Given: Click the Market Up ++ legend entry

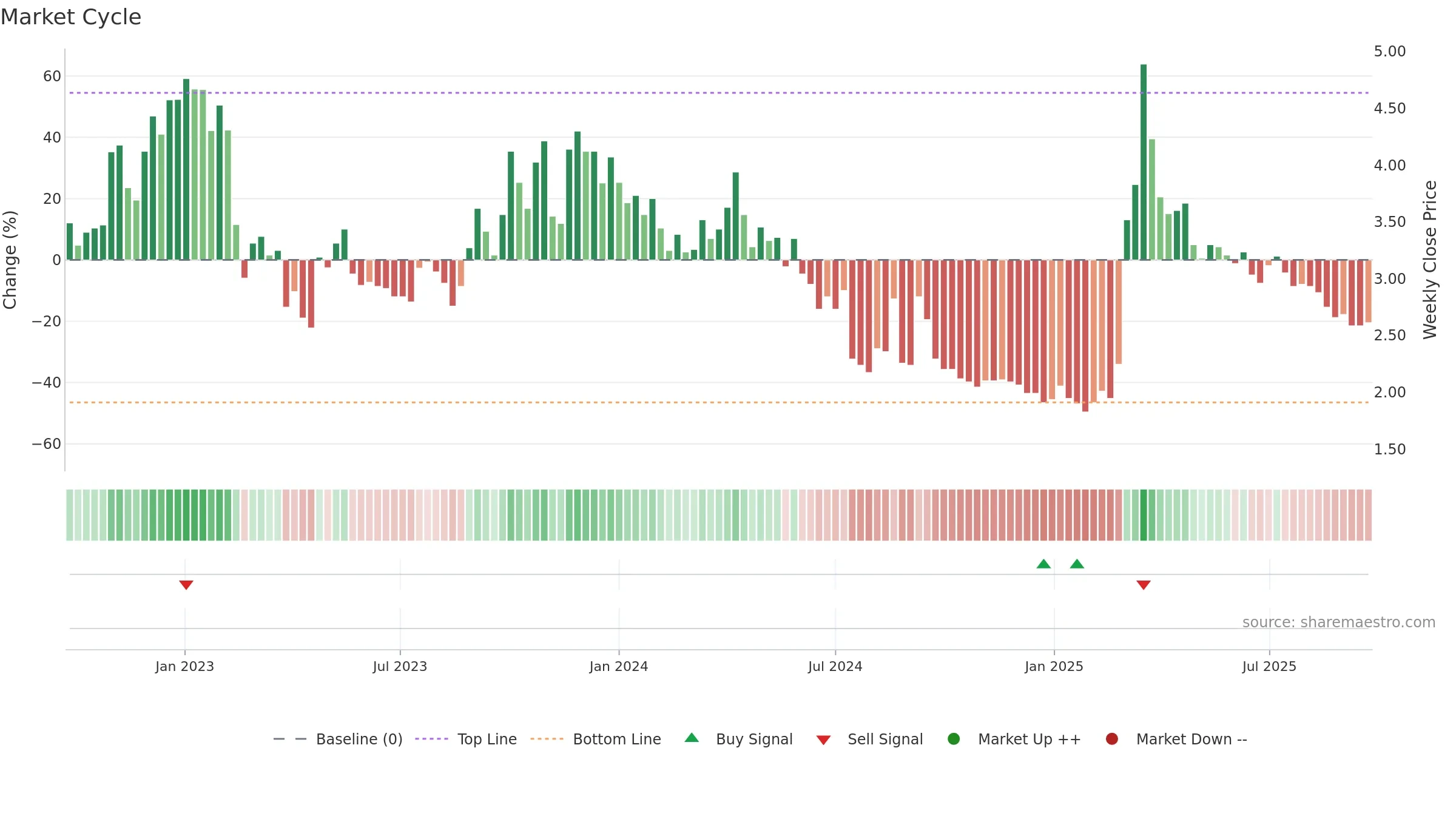Looking at the screenshot, I should coord(1014,739).
